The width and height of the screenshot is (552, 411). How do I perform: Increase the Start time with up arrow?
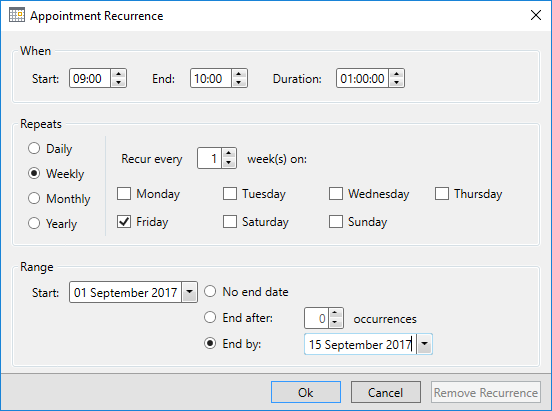tap(119, 74)
